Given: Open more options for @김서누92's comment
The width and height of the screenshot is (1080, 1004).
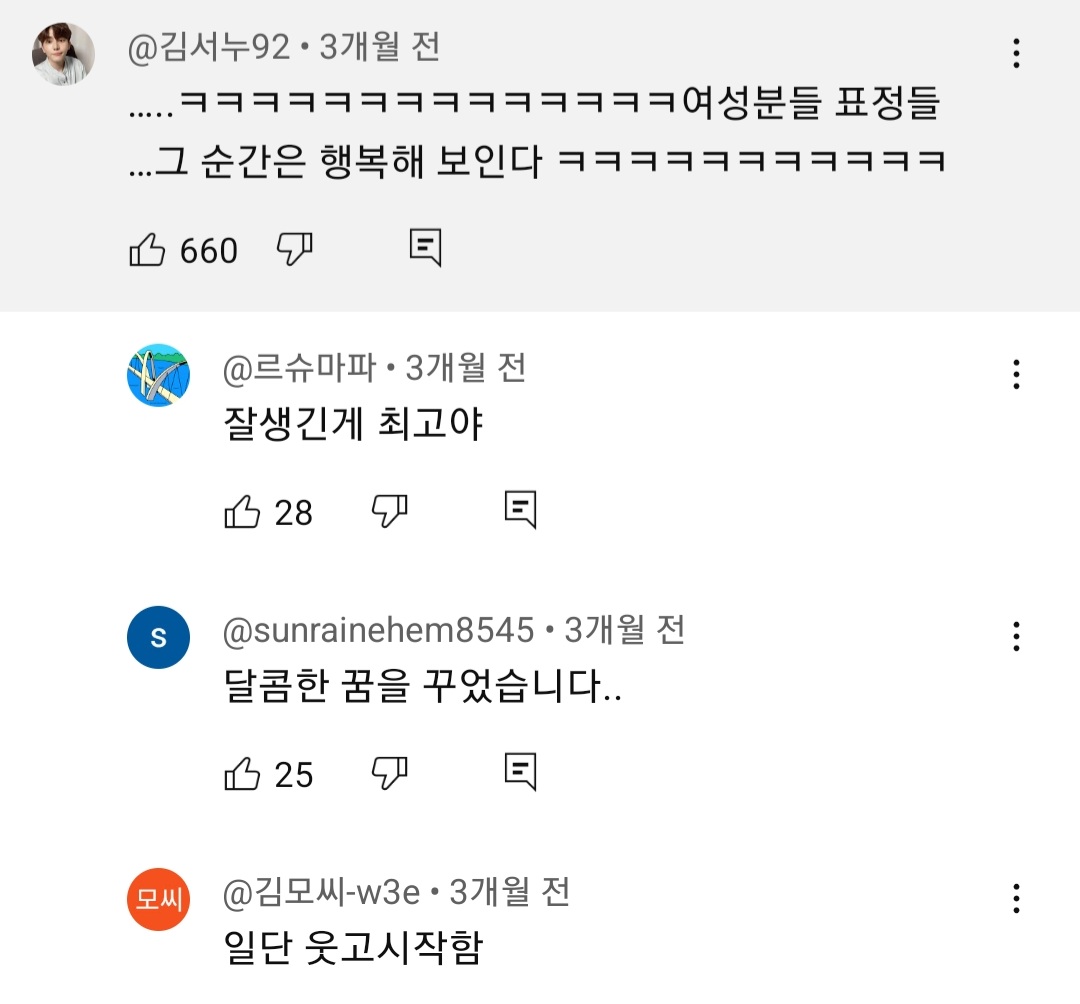Looking at the screenshot, I should (x=1016, y=53).
